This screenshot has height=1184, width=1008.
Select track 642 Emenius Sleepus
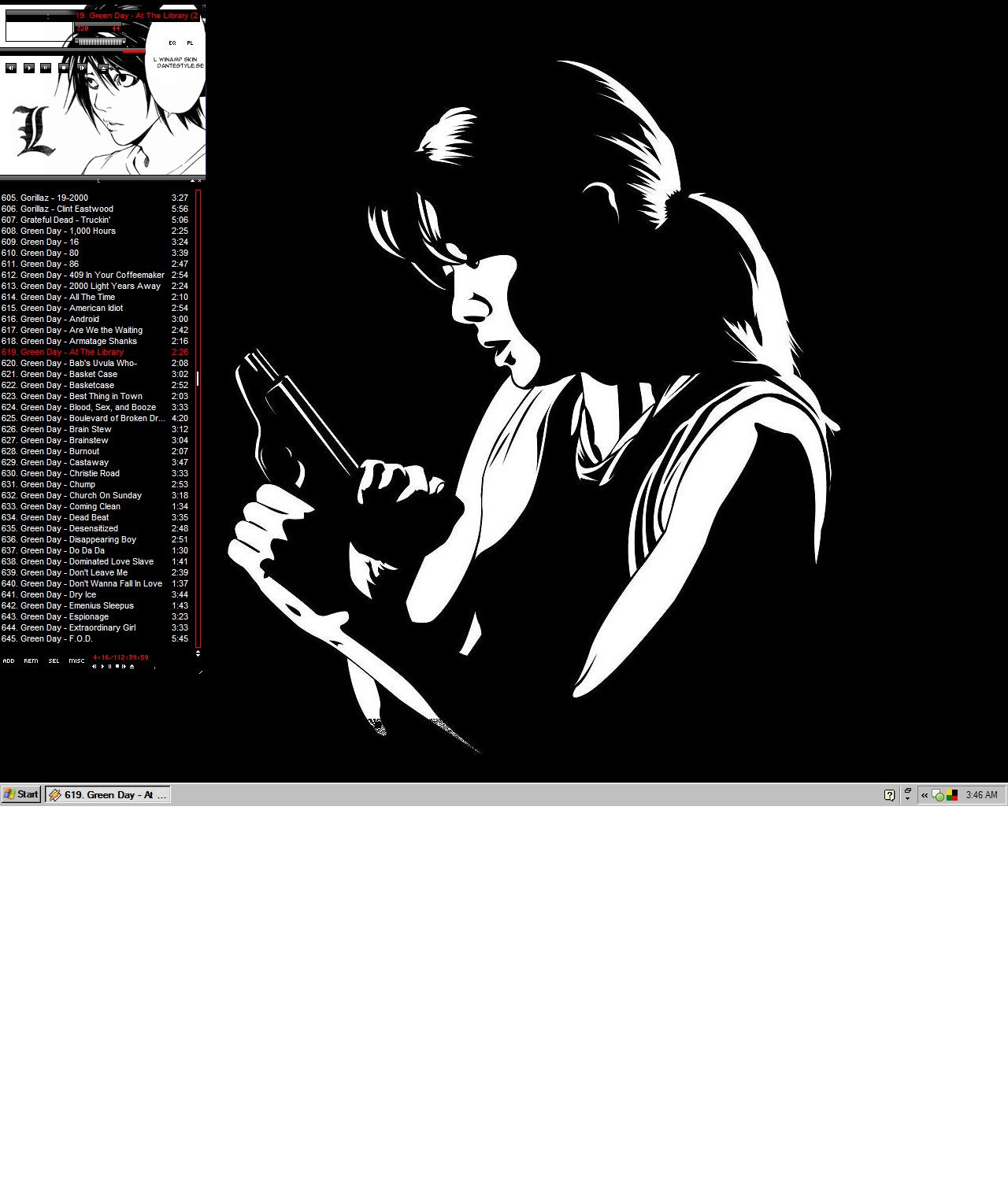(94, 606)
